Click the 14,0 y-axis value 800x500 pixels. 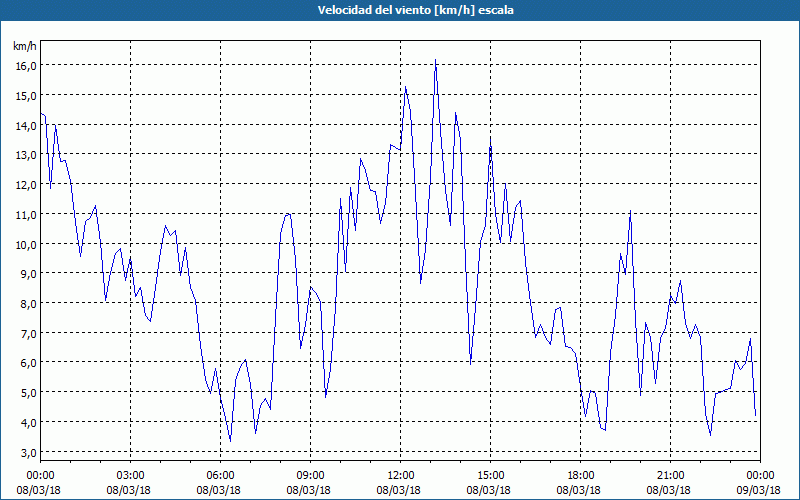point(25,126)
